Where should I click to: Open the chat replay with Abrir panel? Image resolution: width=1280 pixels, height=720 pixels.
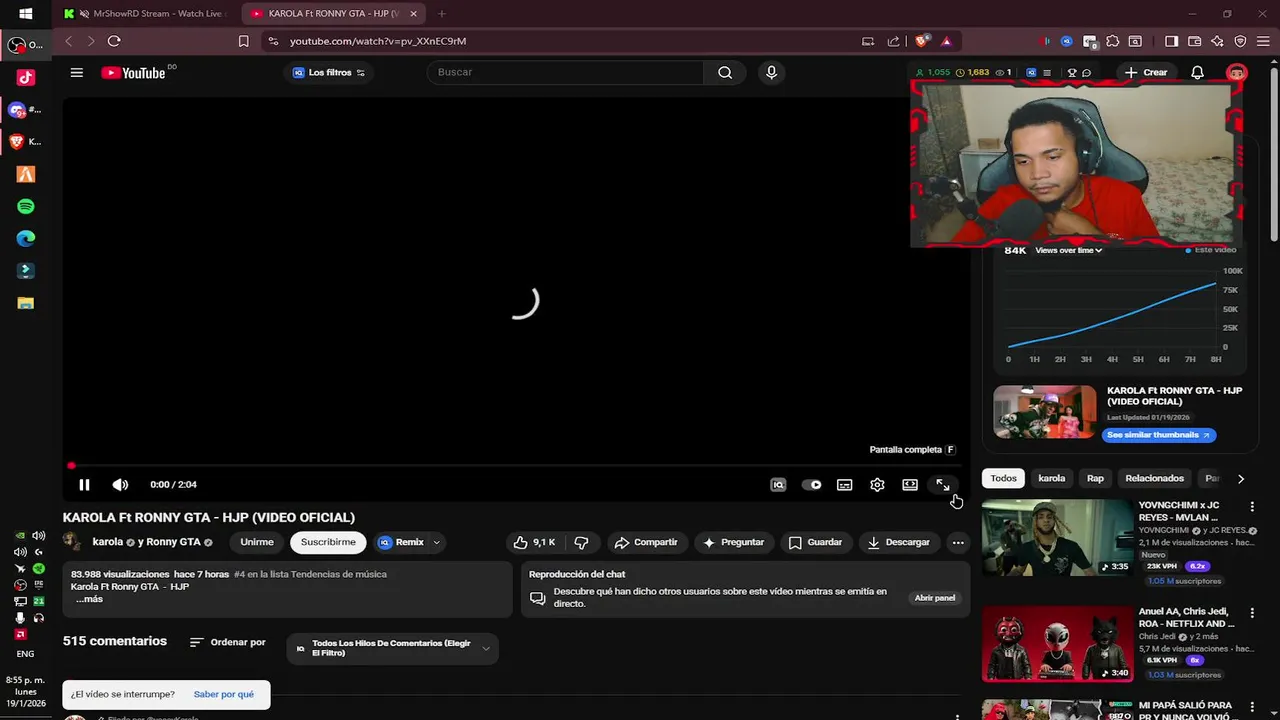pyautogui.click(x=935, y=598)
